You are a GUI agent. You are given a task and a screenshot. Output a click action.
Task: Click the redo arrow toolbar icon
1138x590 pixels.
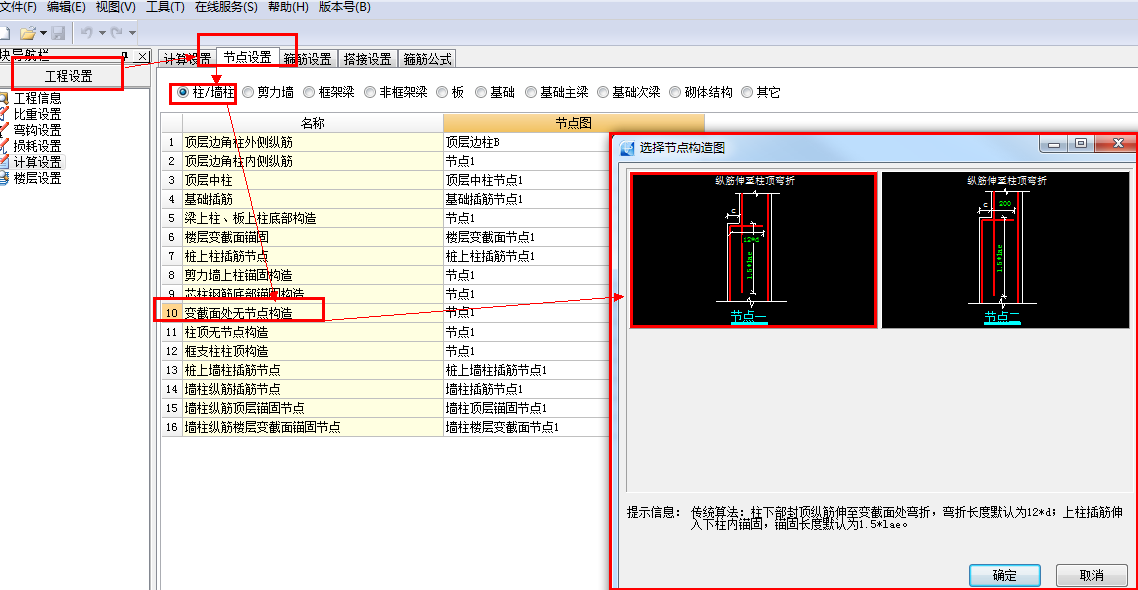[117, 33]
